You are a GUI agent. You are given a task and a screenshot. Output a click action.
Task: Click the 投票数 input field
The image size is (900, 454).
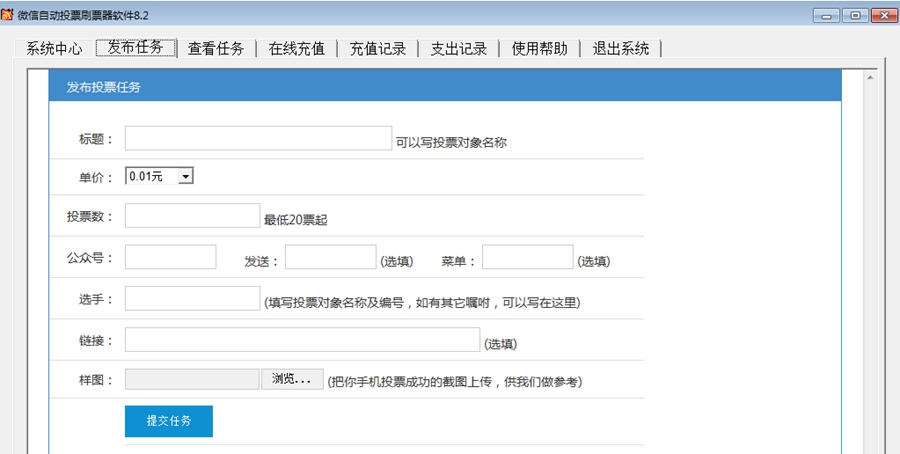tap(192, 215)
